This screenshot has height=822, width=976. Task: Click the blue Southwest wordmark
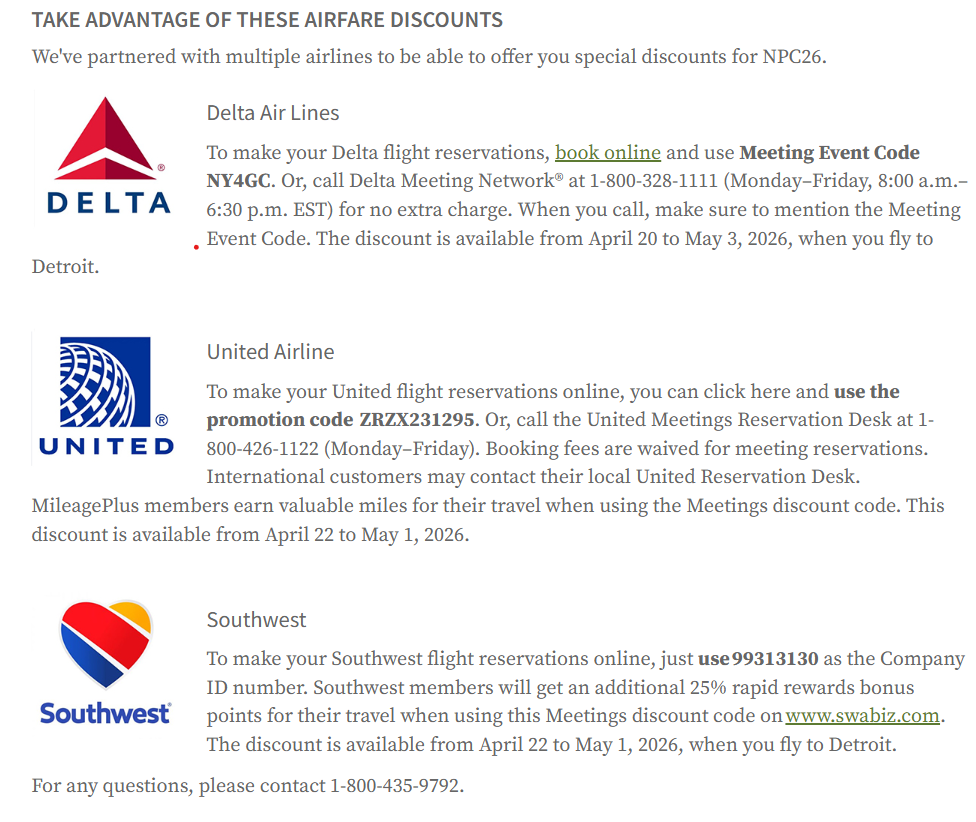(x=105, y=713)
